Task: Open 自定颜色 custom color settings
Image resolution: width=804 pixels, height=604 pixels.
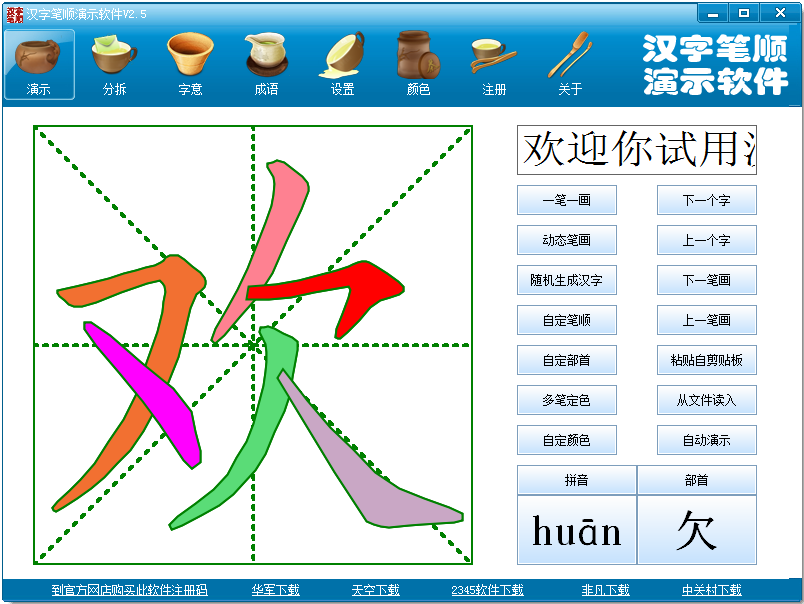Action: pyautogui.click(x=566, y=440)
